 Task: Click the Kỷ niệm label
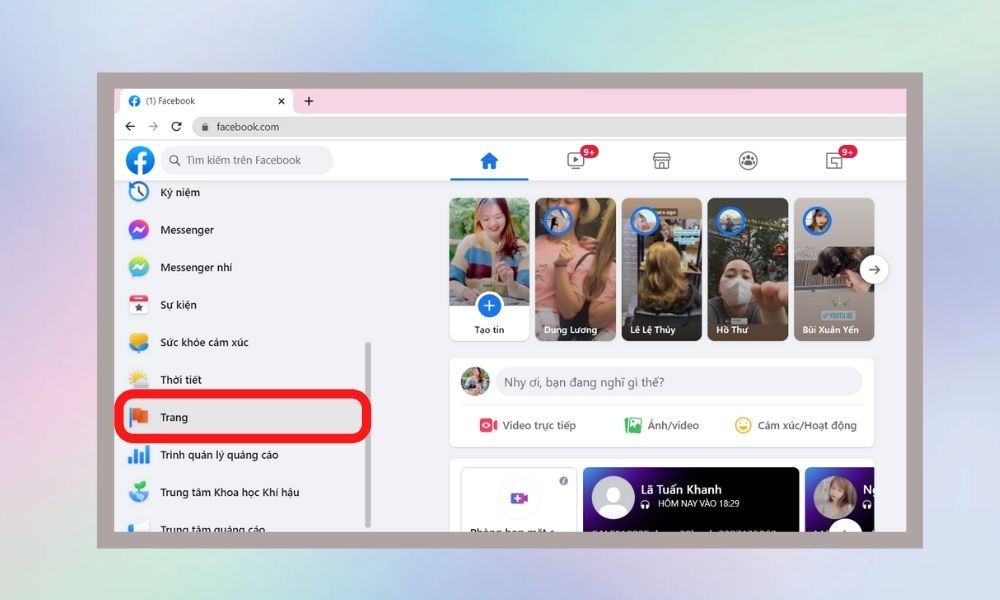coord(180,193)
